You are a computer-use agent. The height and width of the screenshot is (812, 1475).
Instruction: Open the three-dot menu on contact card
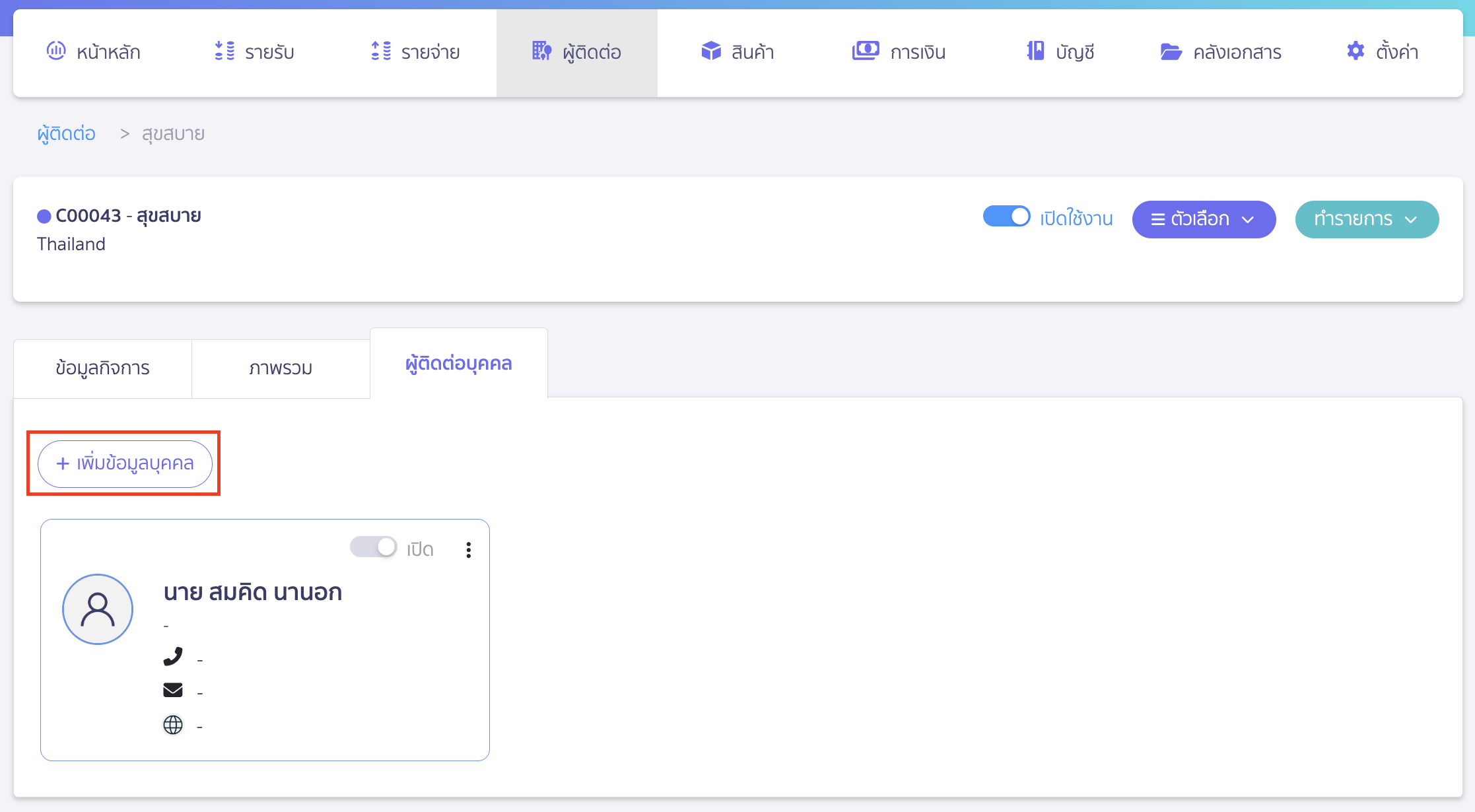pyautogui.click(x=469, y=549)
